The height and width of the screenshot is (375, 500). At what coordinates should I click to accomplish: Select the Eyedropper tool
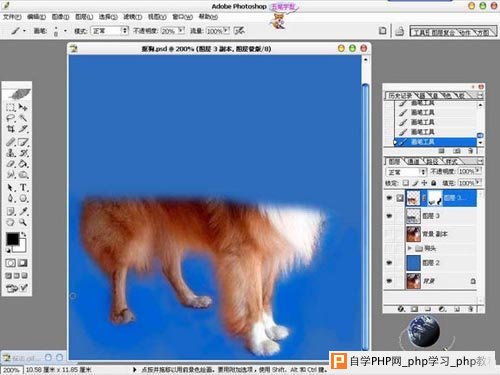coord(23,211)
